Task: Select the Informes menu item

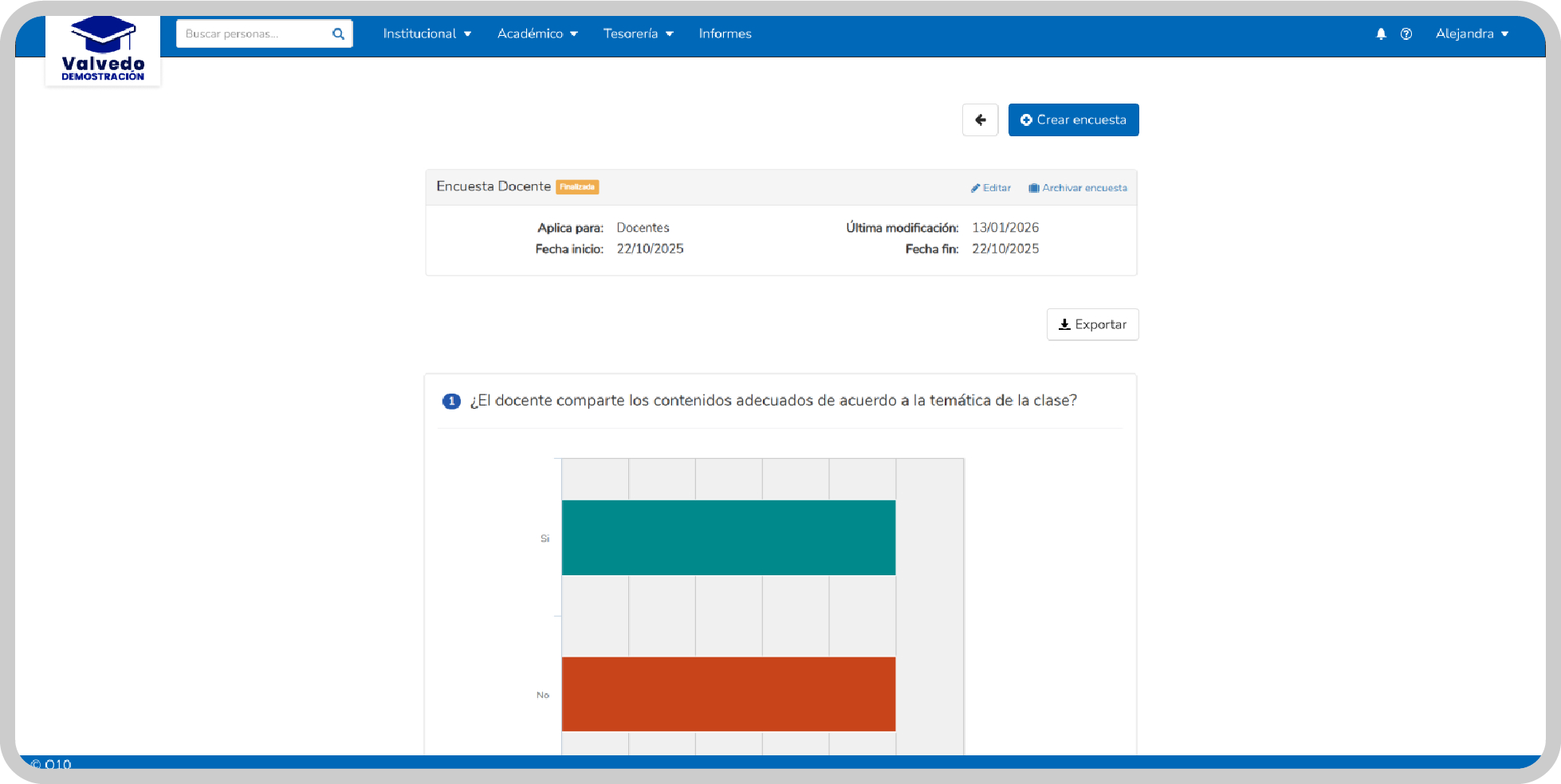Action: click(x=724, y=33)
